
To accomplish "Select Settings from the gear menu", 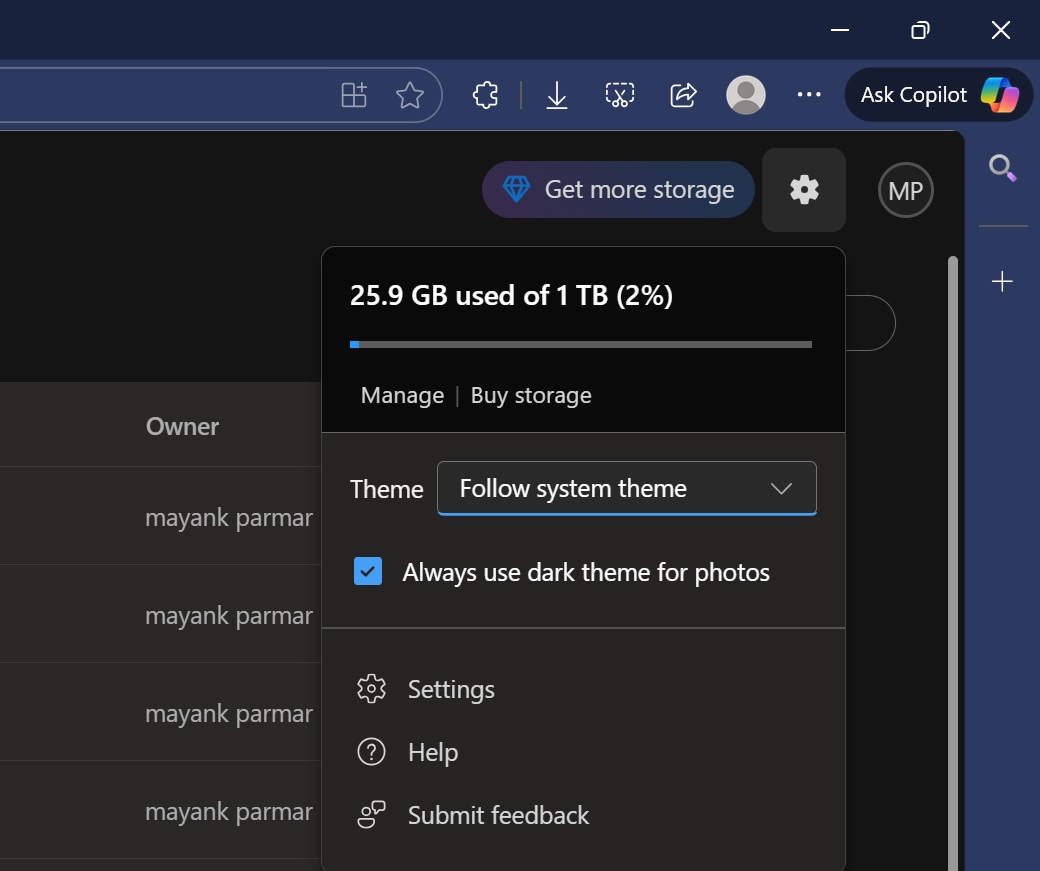I will 450,690.
